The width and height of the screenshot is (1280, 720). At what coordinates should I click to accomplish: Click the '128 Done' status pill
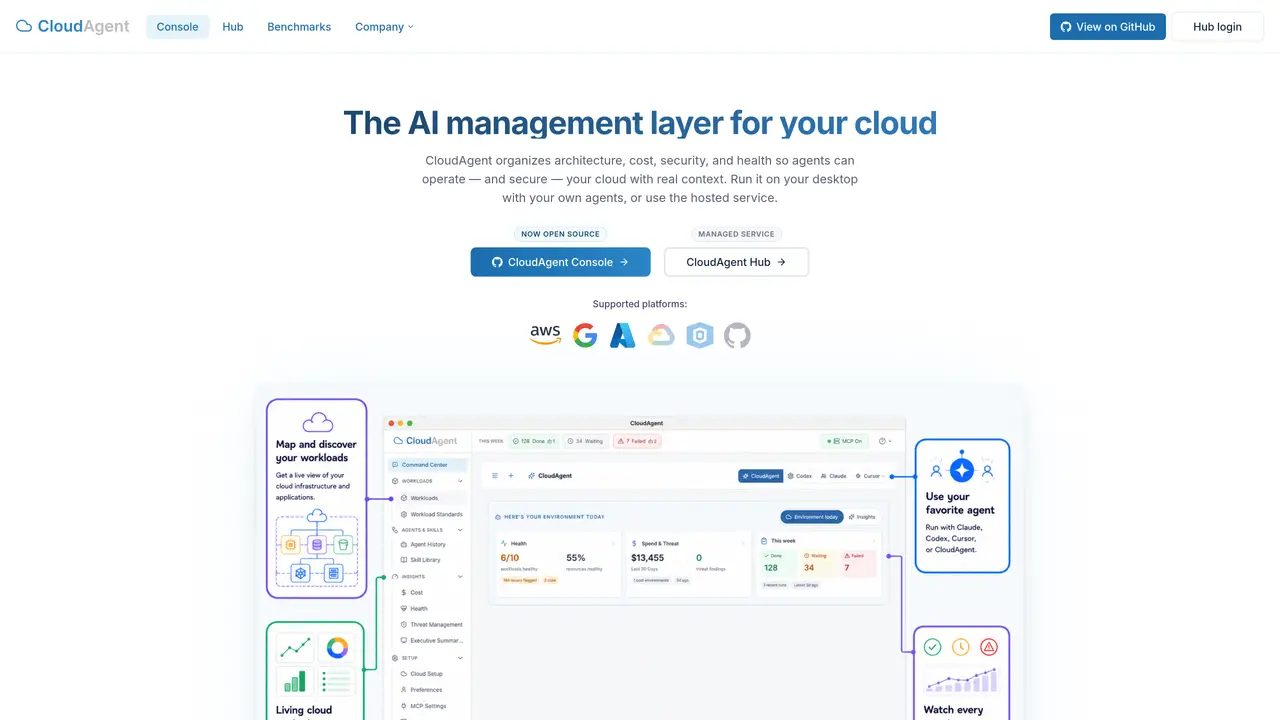pyautogui.click(x=534, y=441)
